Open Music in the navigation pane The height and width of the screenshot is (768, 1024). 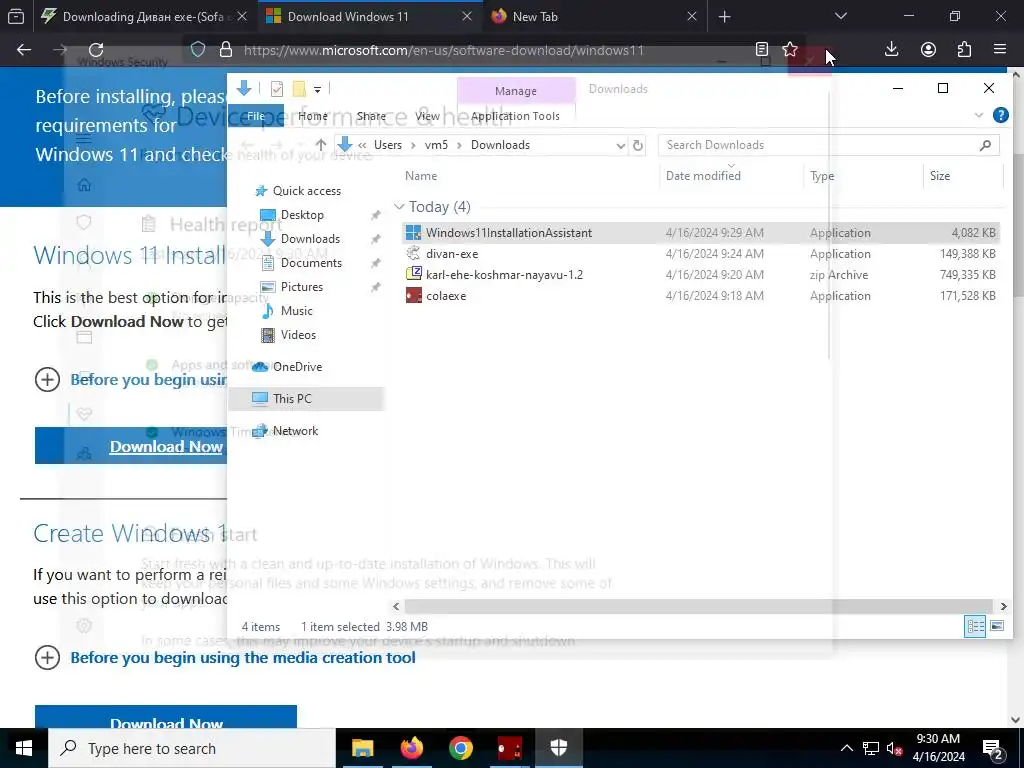(x=296, y=311)
